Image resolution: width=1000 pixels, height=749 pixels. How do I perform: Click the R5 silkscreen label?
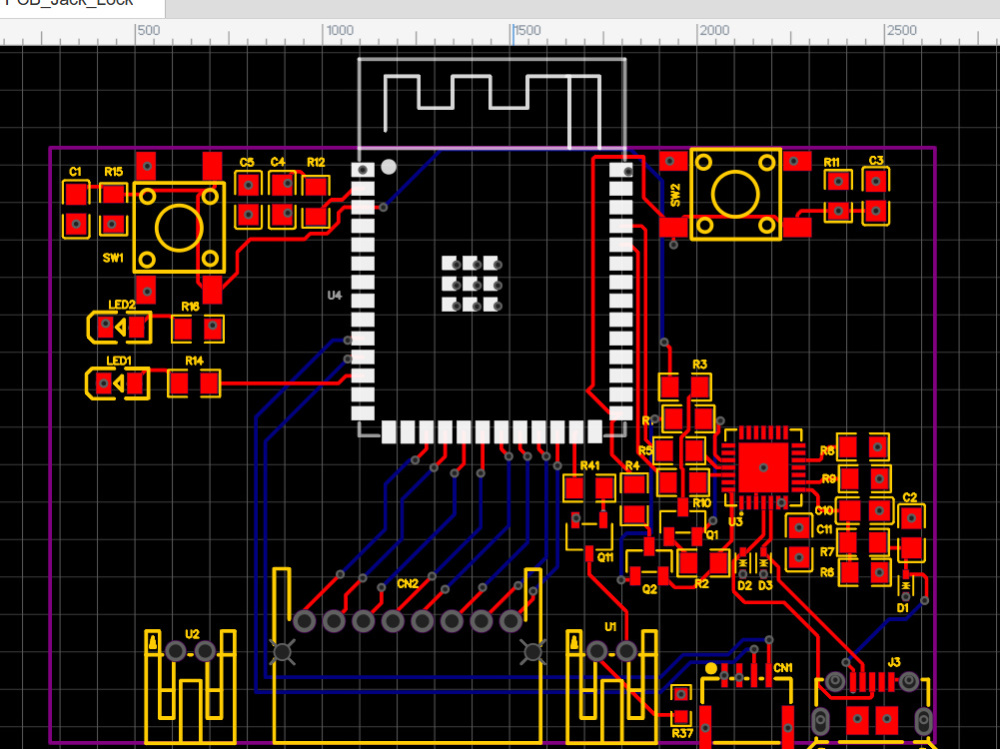coord(645,450)
